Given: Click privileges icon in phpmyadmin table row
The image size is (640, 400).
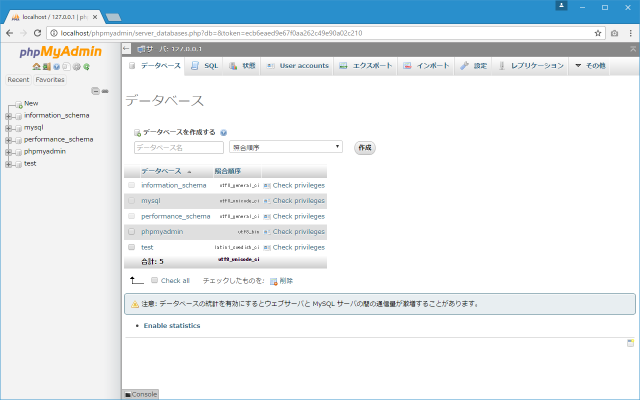Looking at the screenshot, I should pyautogui.click(x=267, y=232).
